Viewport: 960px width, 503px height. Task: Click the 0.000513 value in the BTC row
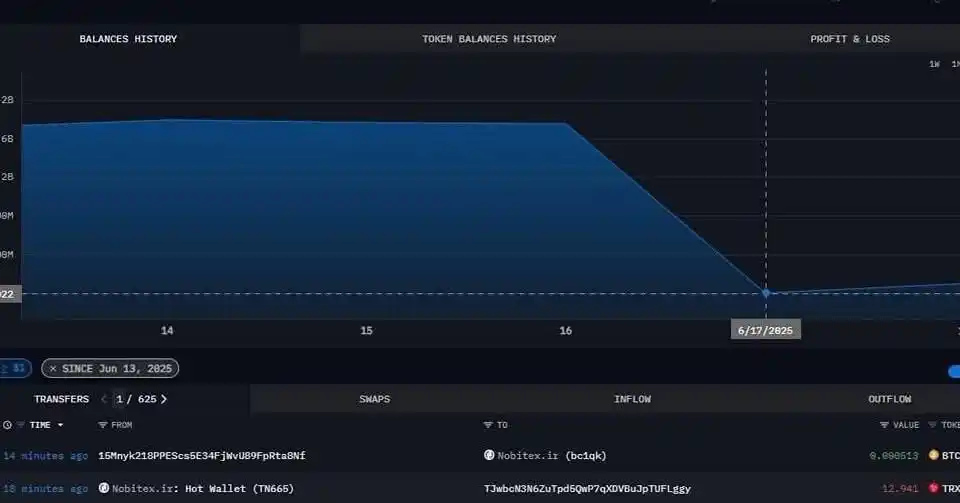(894, 455)
